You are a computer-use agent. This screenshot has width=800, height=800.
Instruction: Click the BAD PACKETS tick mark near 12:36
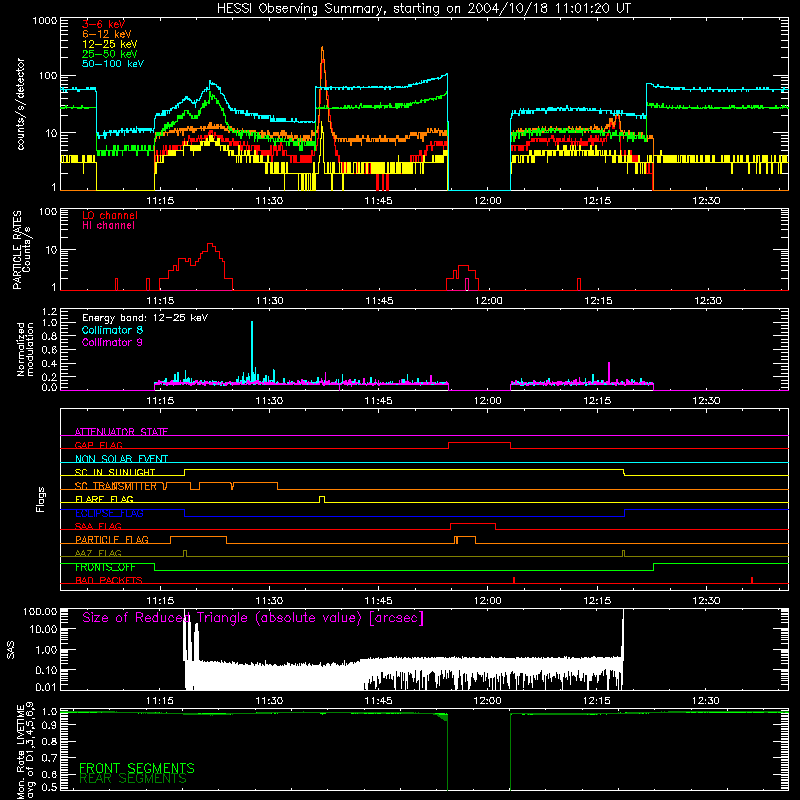pyautogui.click(x=752, y=580)
